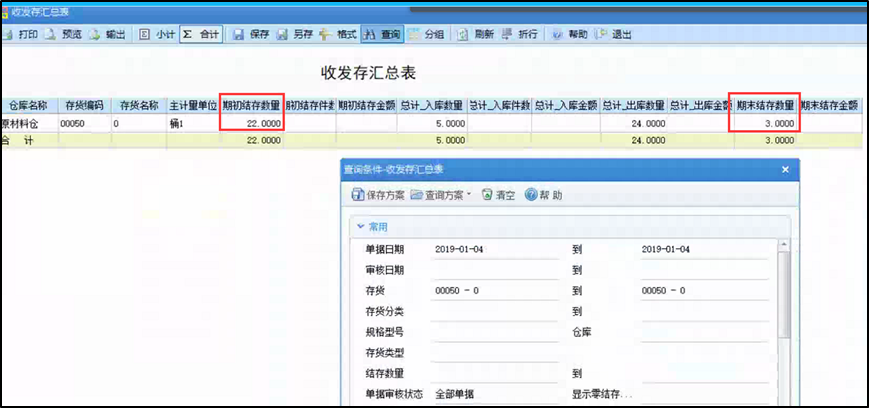Click the 结存数量 start field
869x408 pixels.
497,374
